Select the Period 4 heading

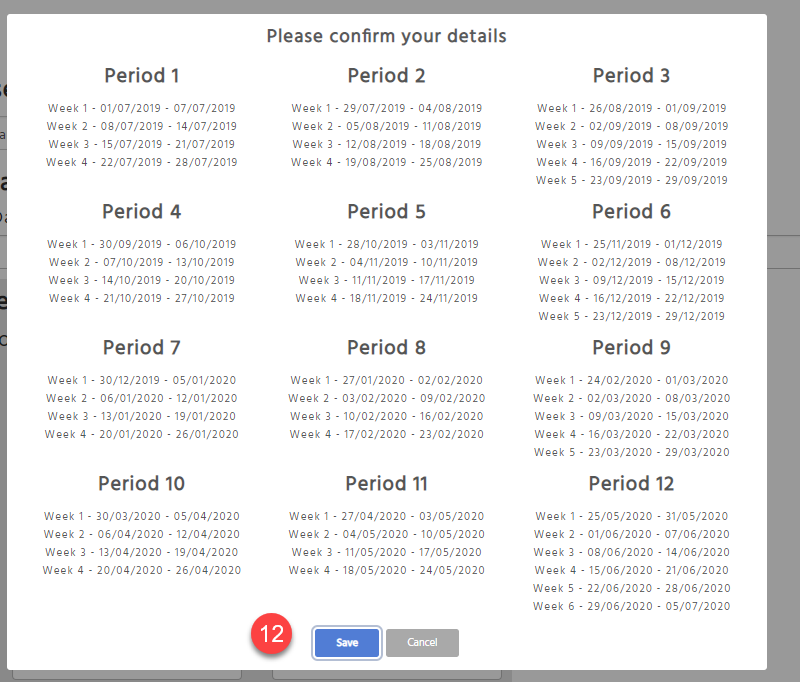point(142,212)
